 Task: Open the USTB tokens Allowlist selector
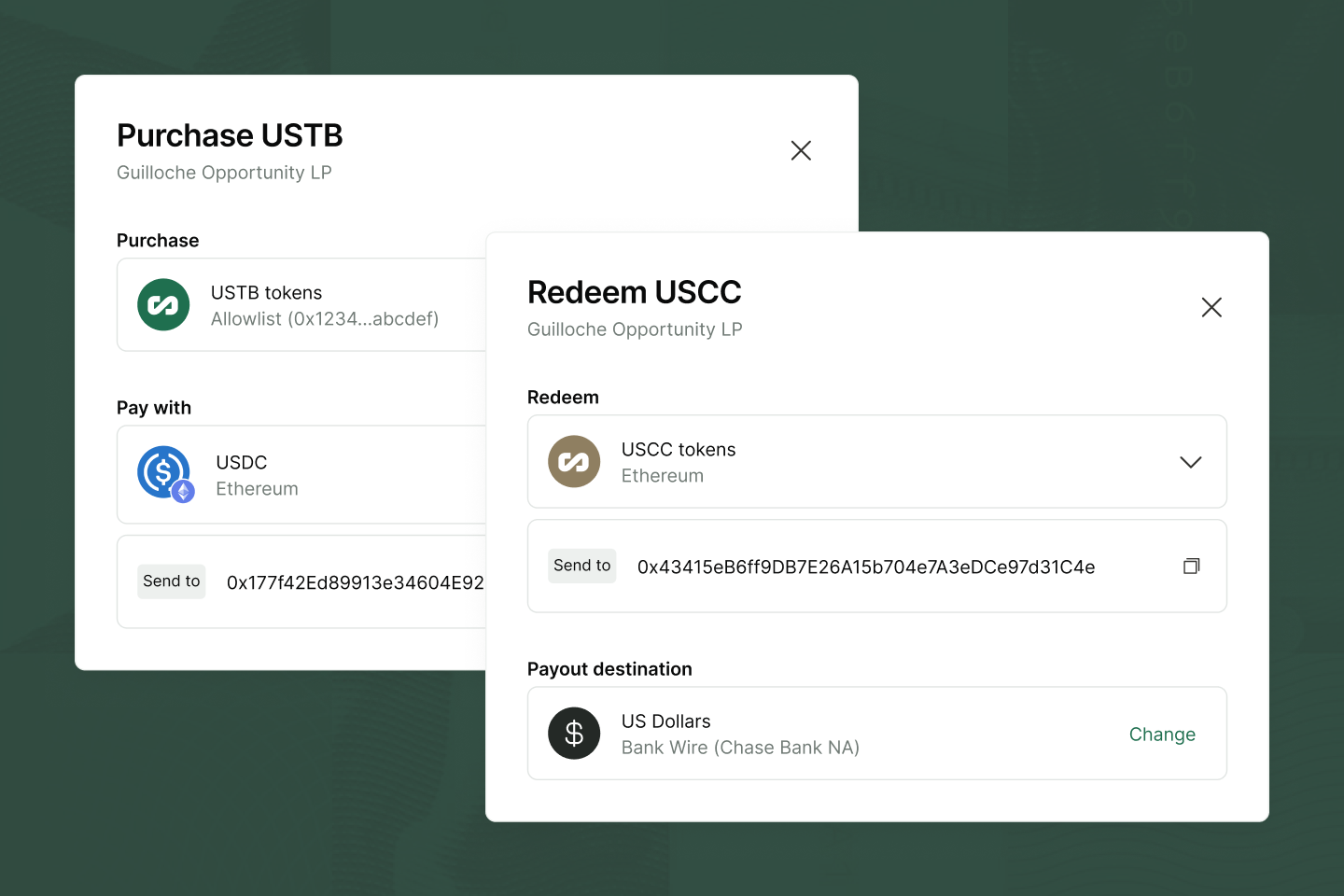[x=324, y=306]
